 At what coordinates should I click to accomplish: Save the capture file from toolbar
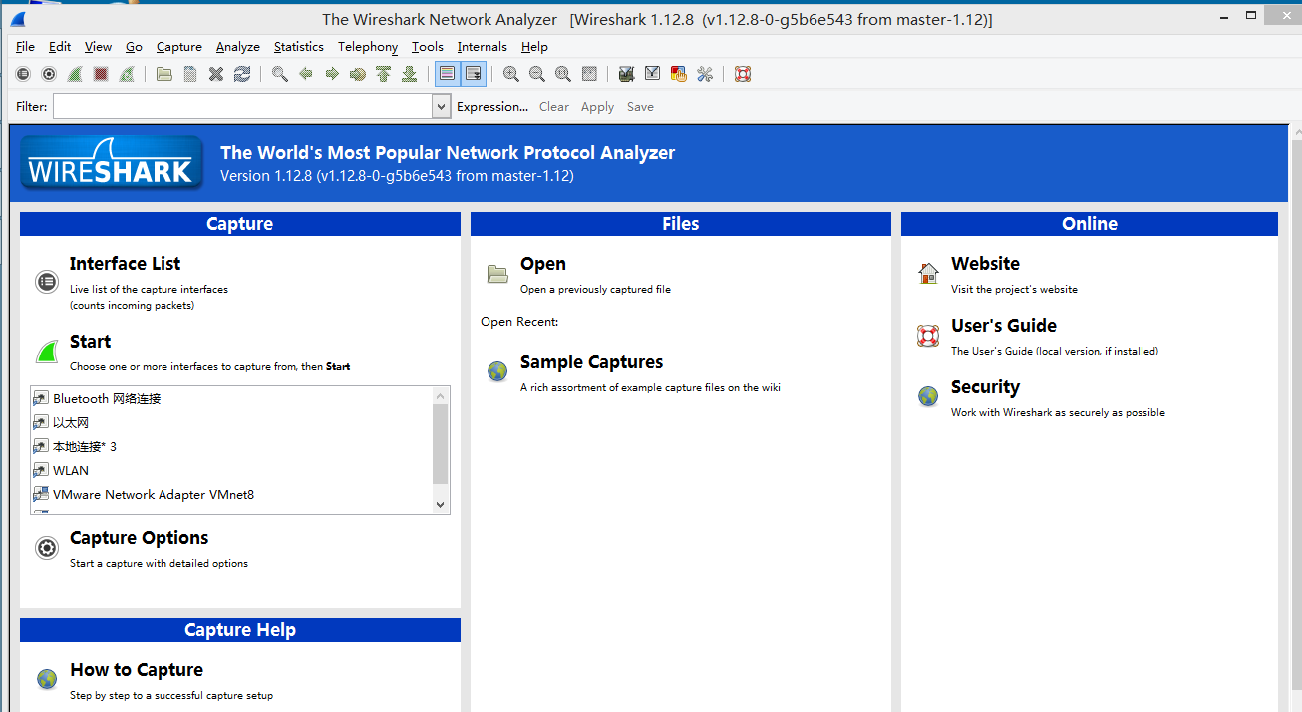[190, 74]
